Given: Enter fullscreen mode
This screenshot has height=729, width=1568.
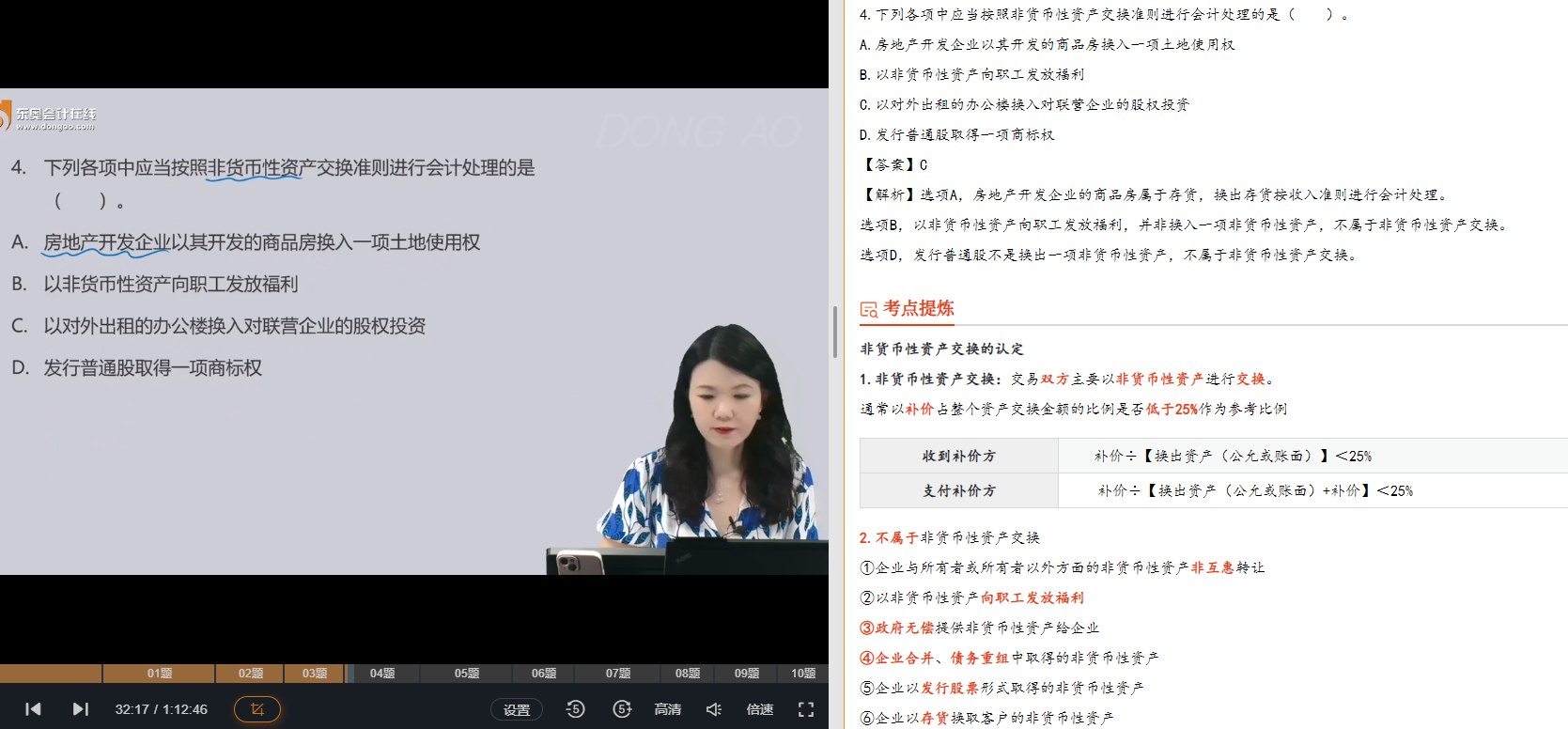Looking at the screenshot, I should (x=806, y=709).
